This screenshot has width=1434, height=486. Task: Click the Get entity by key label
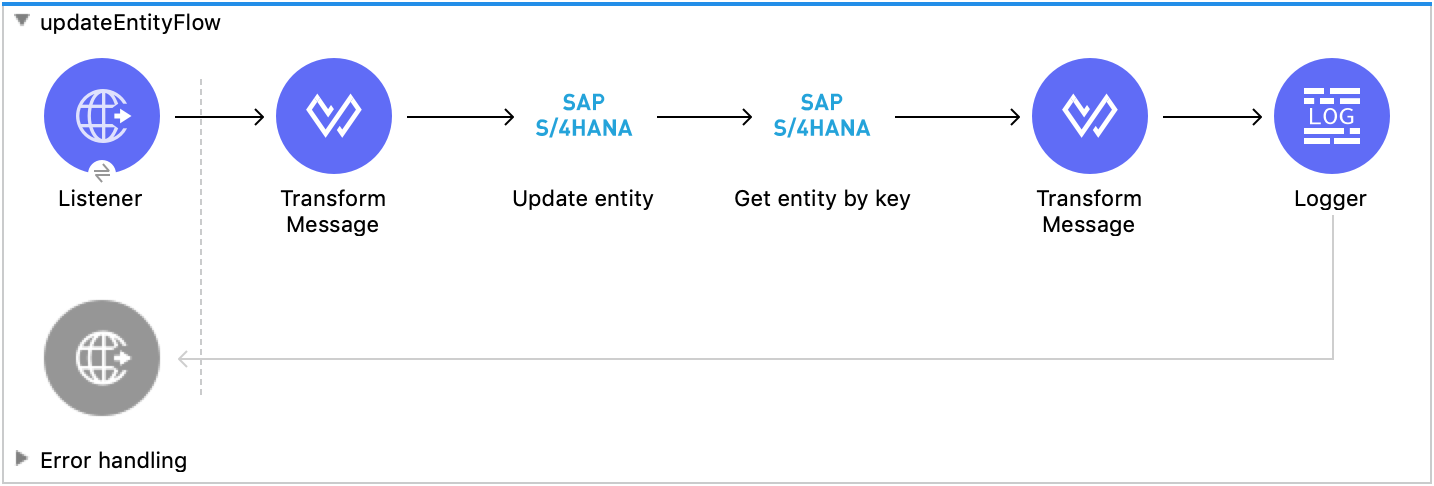(822, 198)
